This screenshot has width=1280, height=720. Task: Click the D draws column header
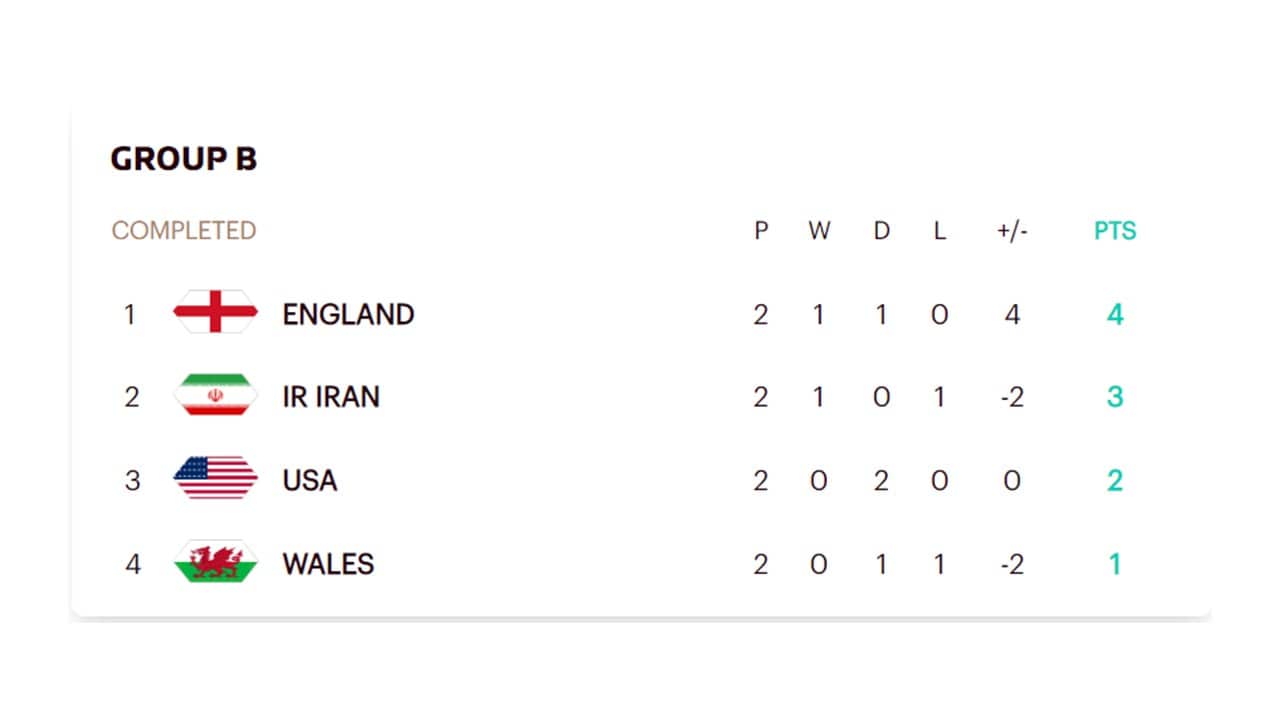[881, 231]
